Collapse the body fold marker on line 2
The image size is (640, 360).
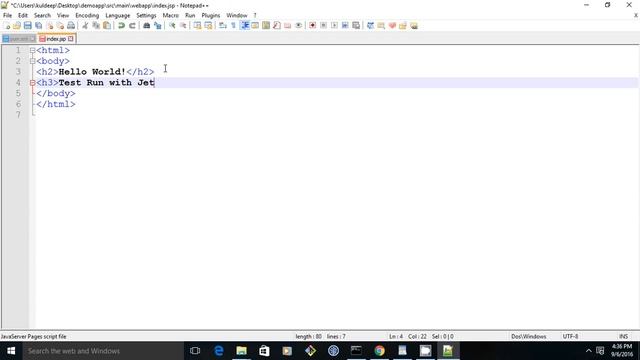pos(32,61)
